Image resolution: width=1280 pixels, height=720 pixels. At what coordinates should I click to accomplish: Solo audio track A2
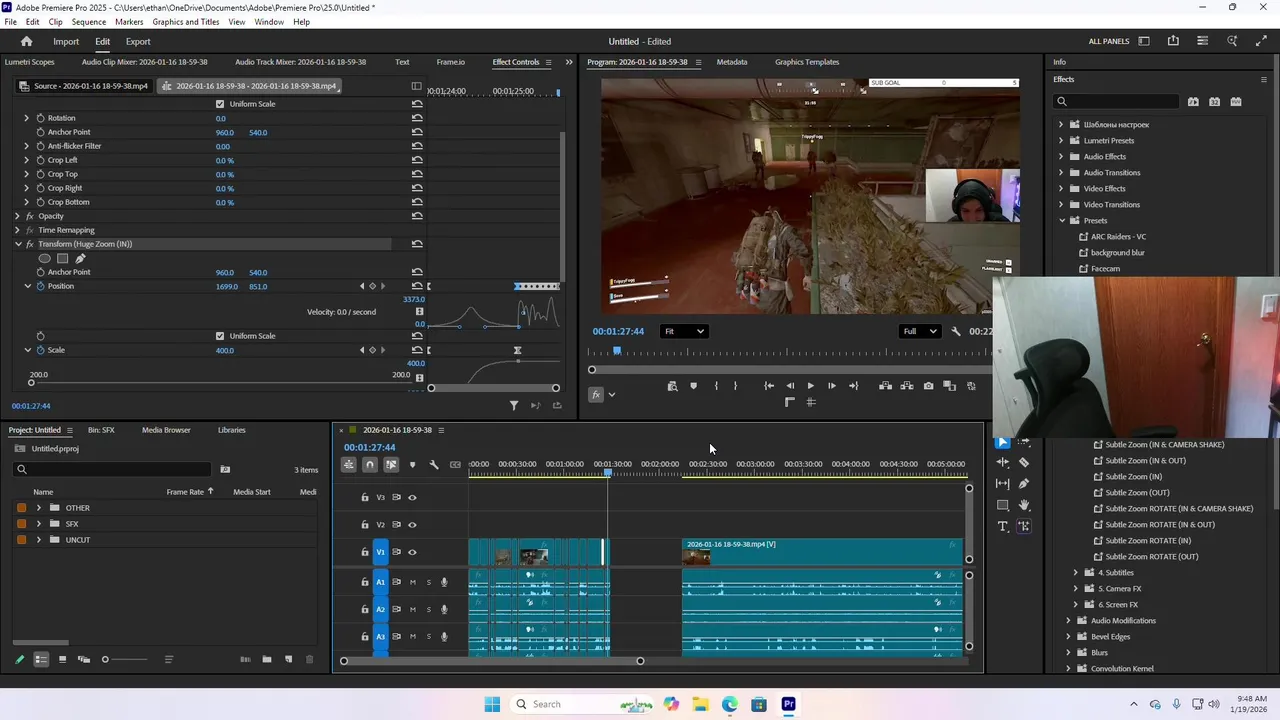tap(429, 609)
